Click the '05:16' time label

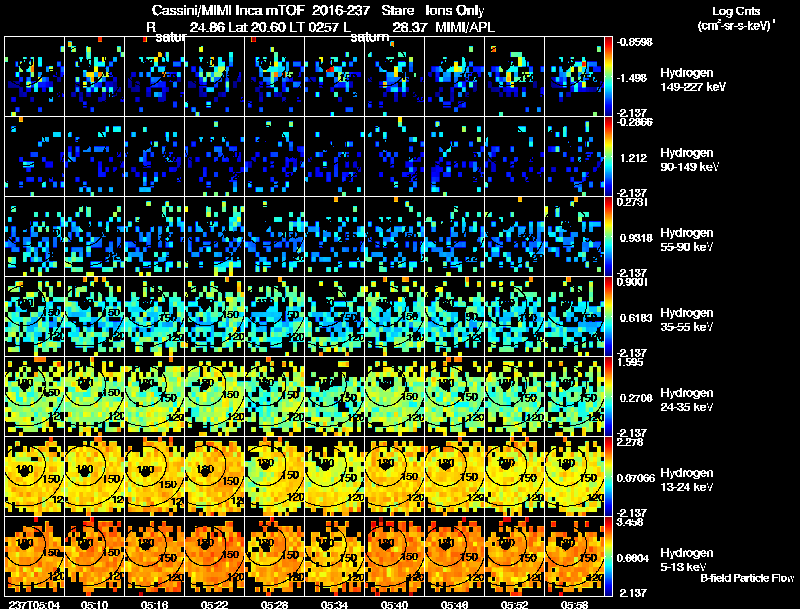pos(154,604)
